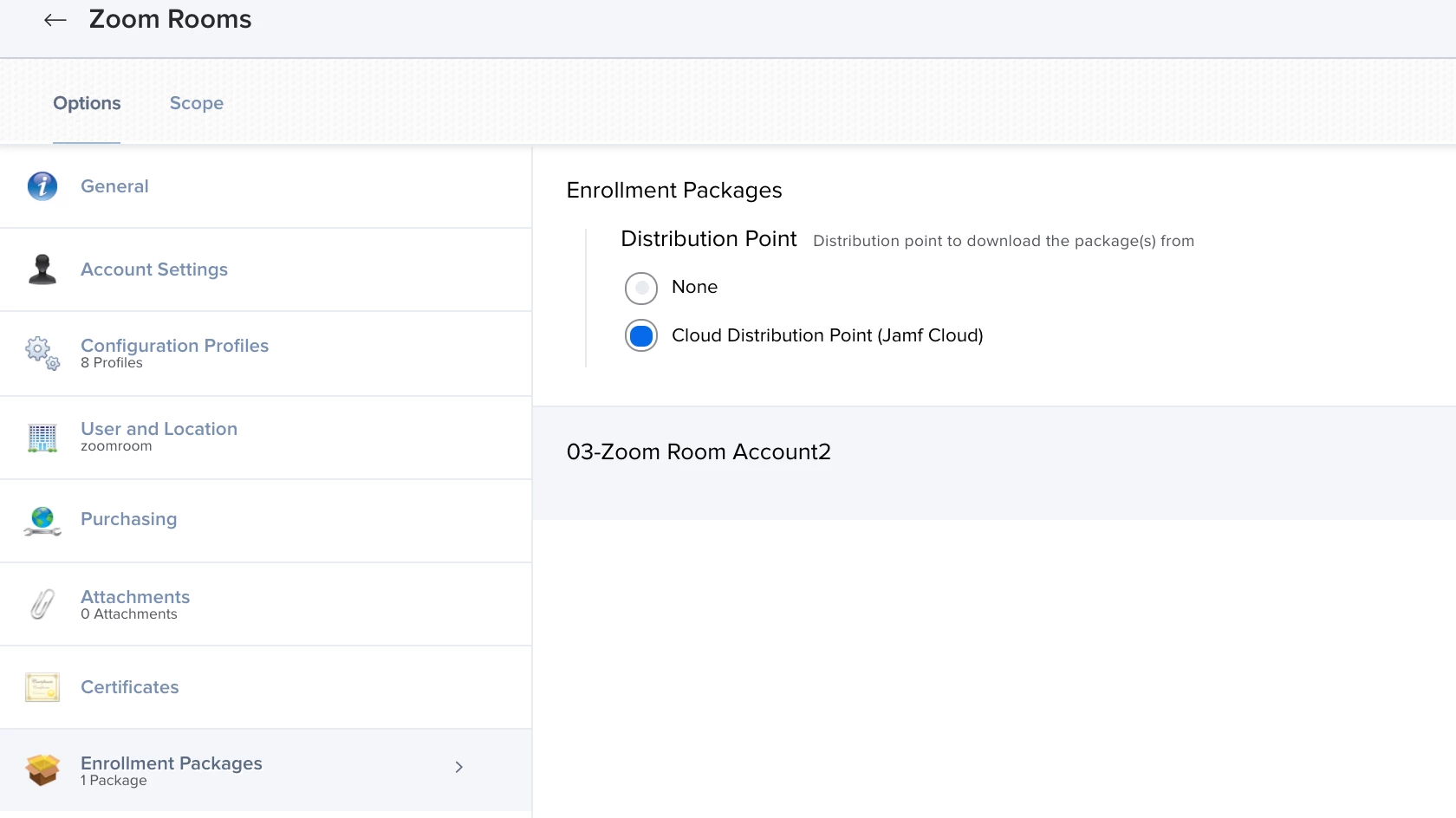The height and width of the screenshot is (818, 1456).
Task: Click the Attachments paperclip icon
Action: (42, 604)
